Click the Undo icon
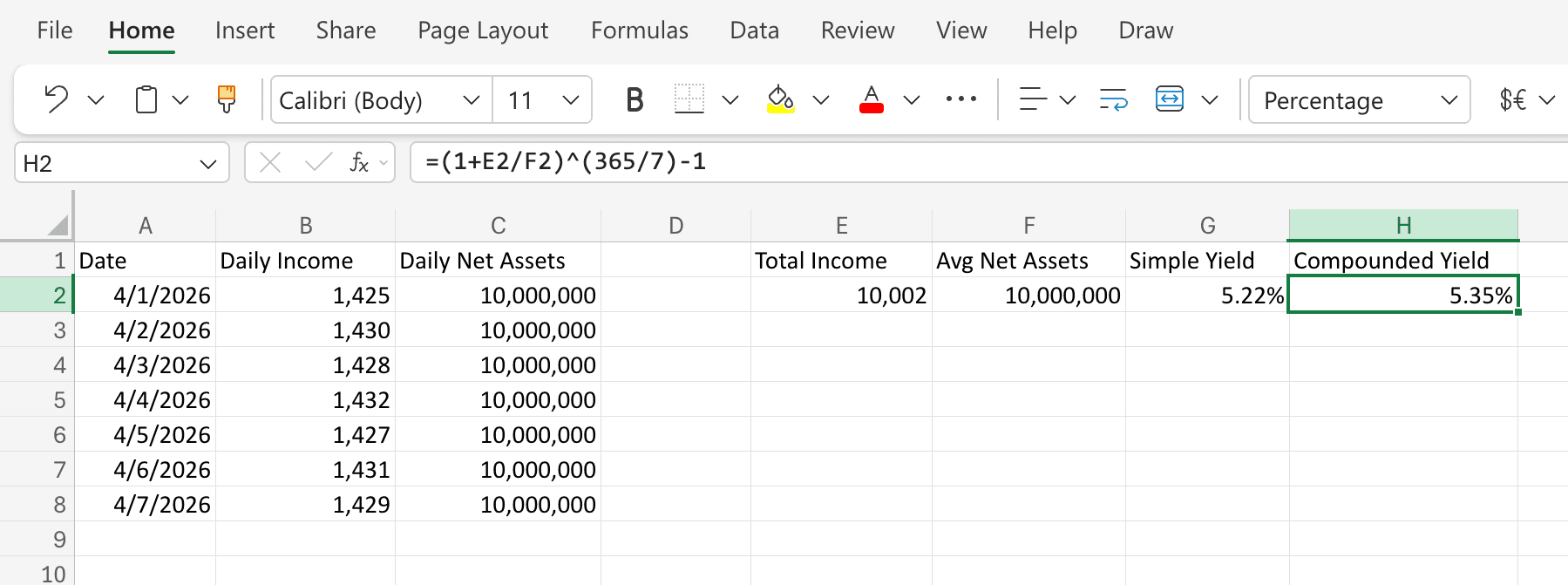Viewport: 1568px width, 585px height. point(56,100)
